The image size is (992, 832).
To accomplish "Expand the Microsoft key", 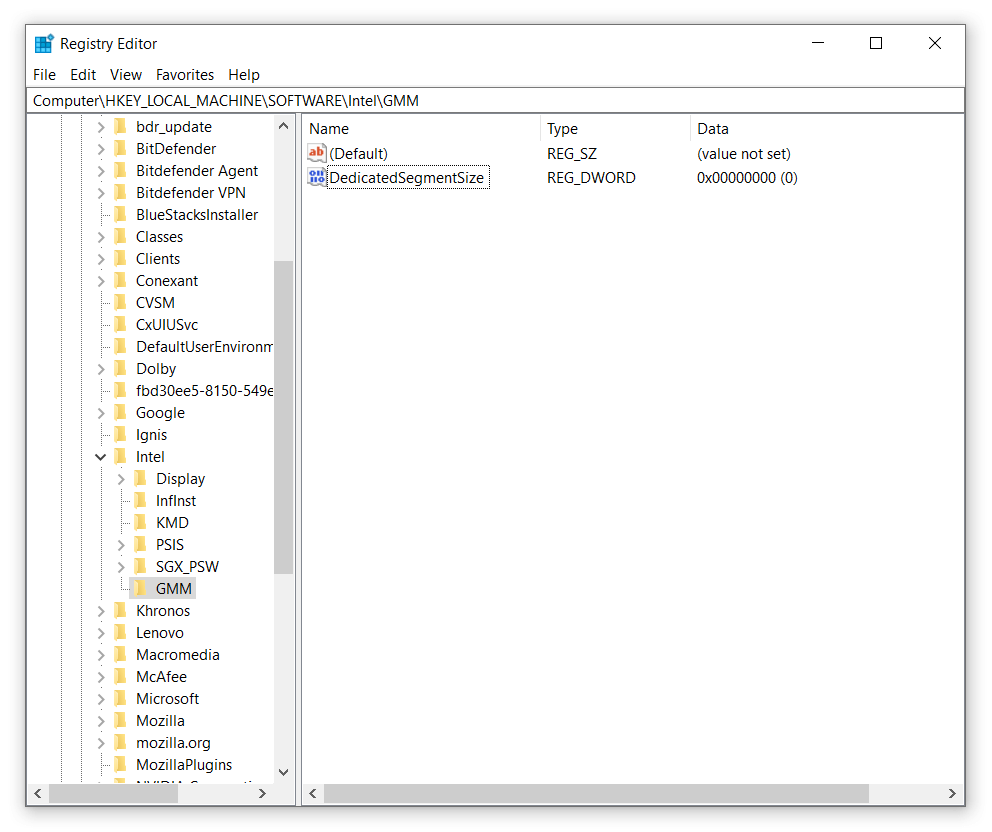I will point(99,698).
